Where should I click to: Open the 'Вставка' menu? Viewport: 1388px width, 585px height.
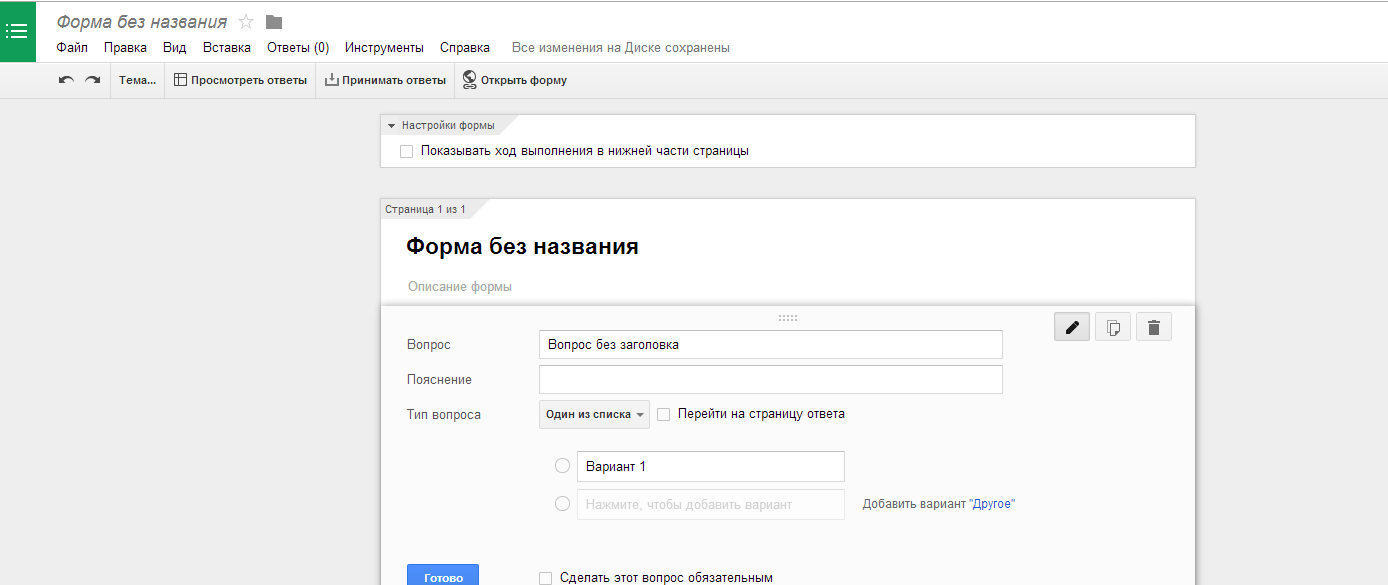pyautogui.click(x=227, y=47)
